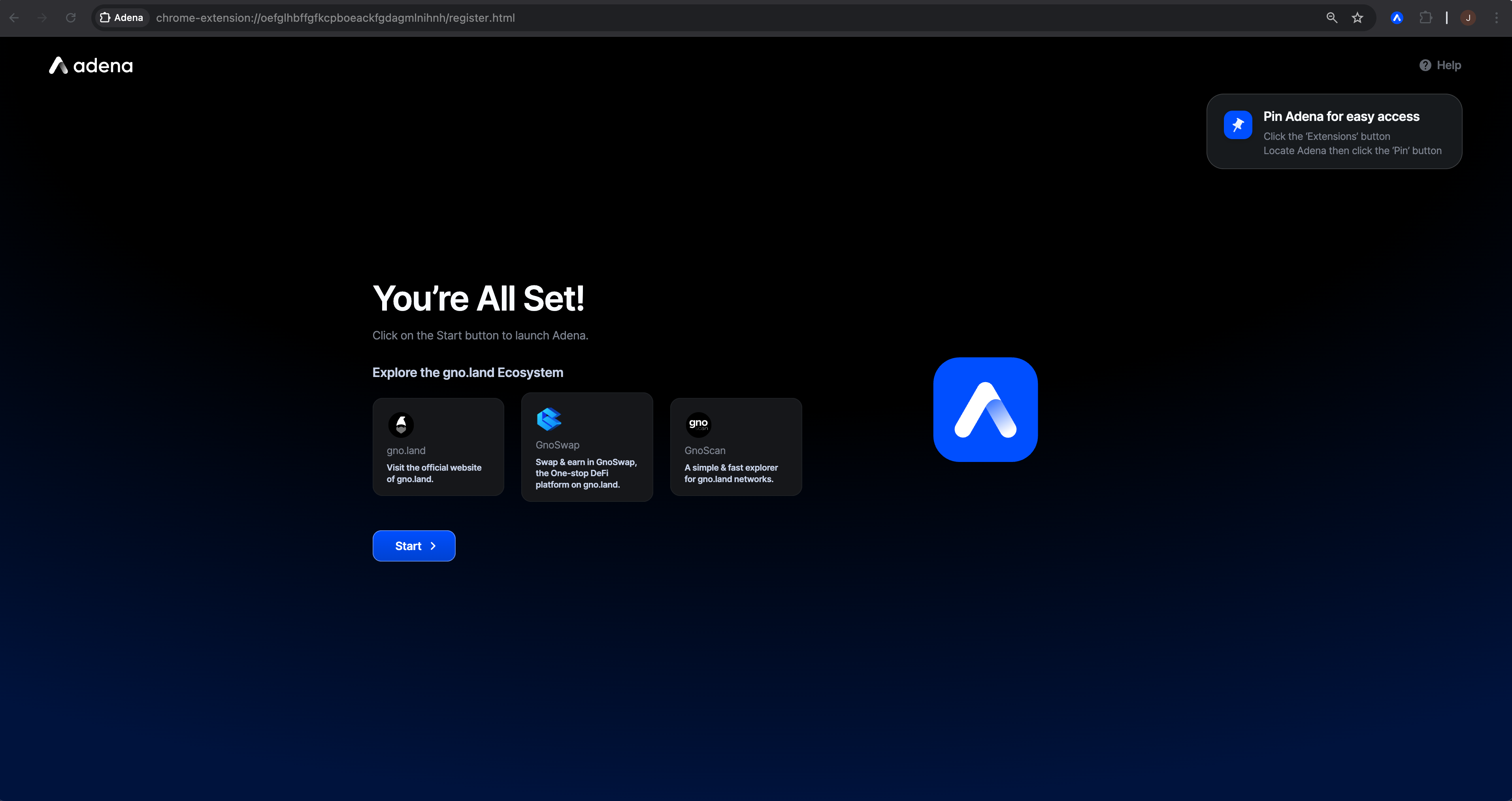Reload the page with the refresh button
The width and height of the screenshot is (1512, 801).
pyautogui.click(x=70, y=18)
